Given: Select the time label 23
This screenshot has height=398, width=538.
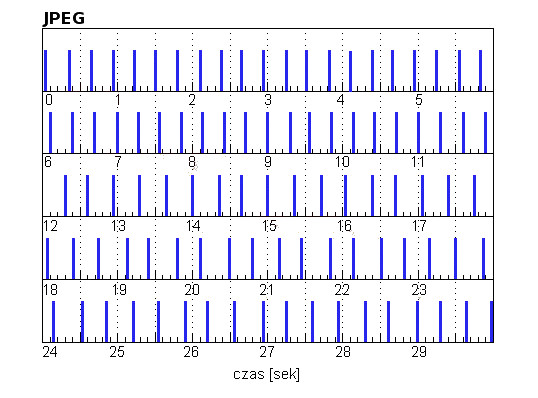Looking at the screenshot, I should point(419,290).
